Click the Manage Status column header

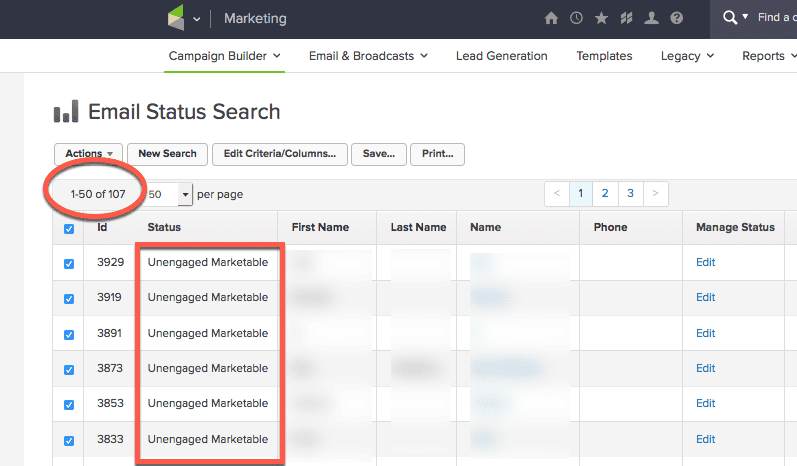click(x=735, y=227)
